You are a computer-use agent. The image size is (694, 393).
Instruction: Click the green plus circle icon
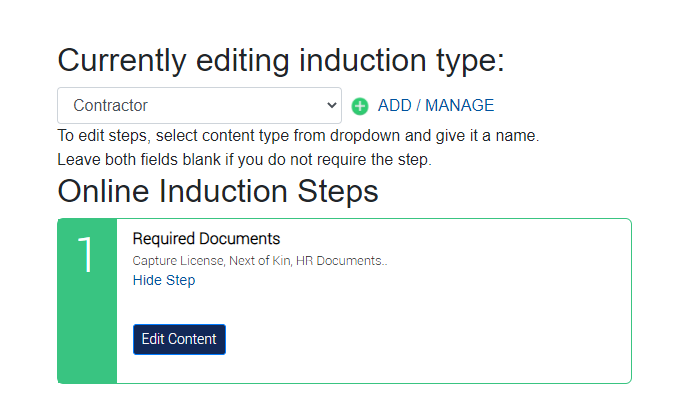[360, 106]
